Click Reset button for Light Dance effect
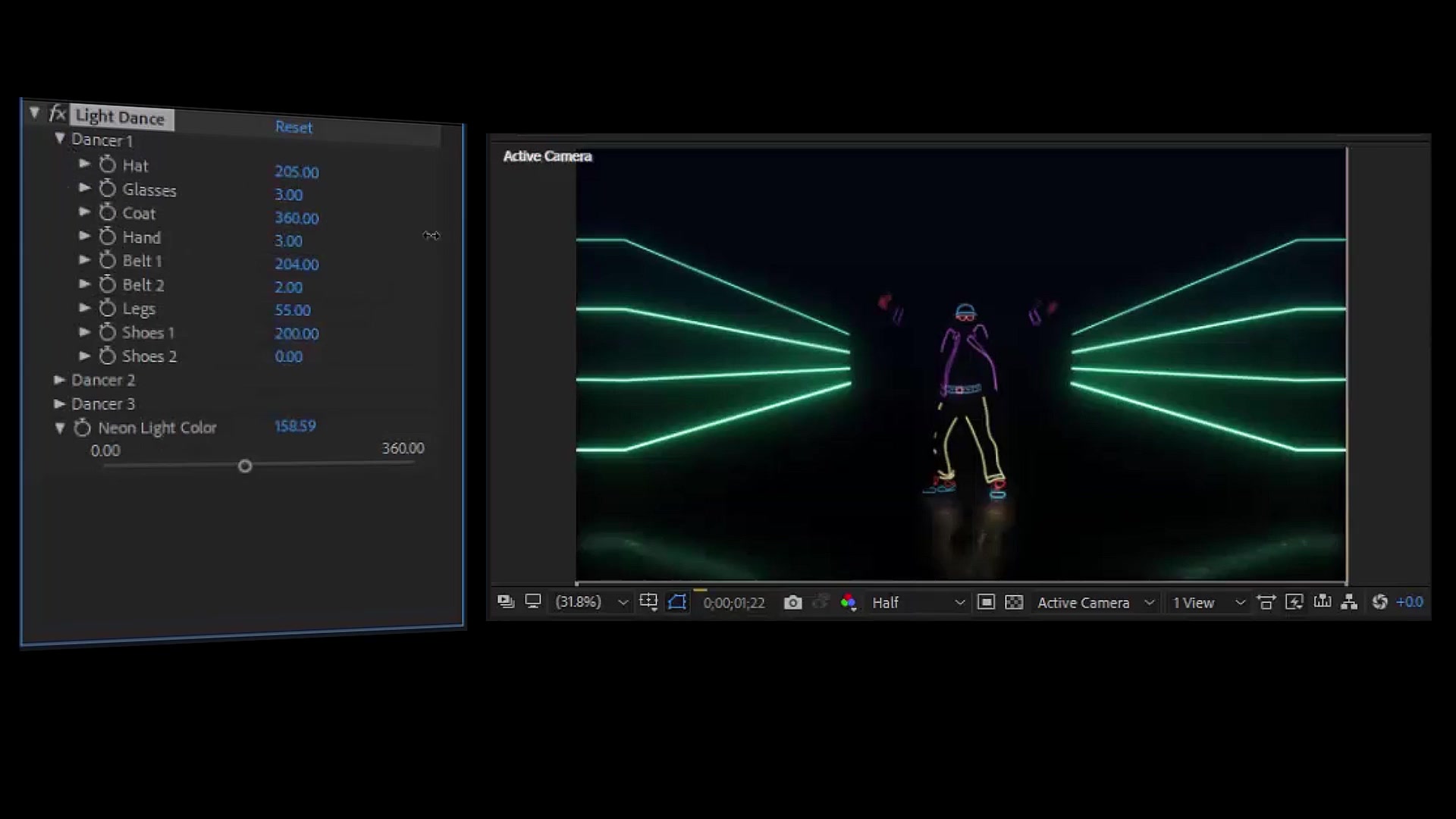The width and height of the screenshot is (1456, 819). pos(294,127)
